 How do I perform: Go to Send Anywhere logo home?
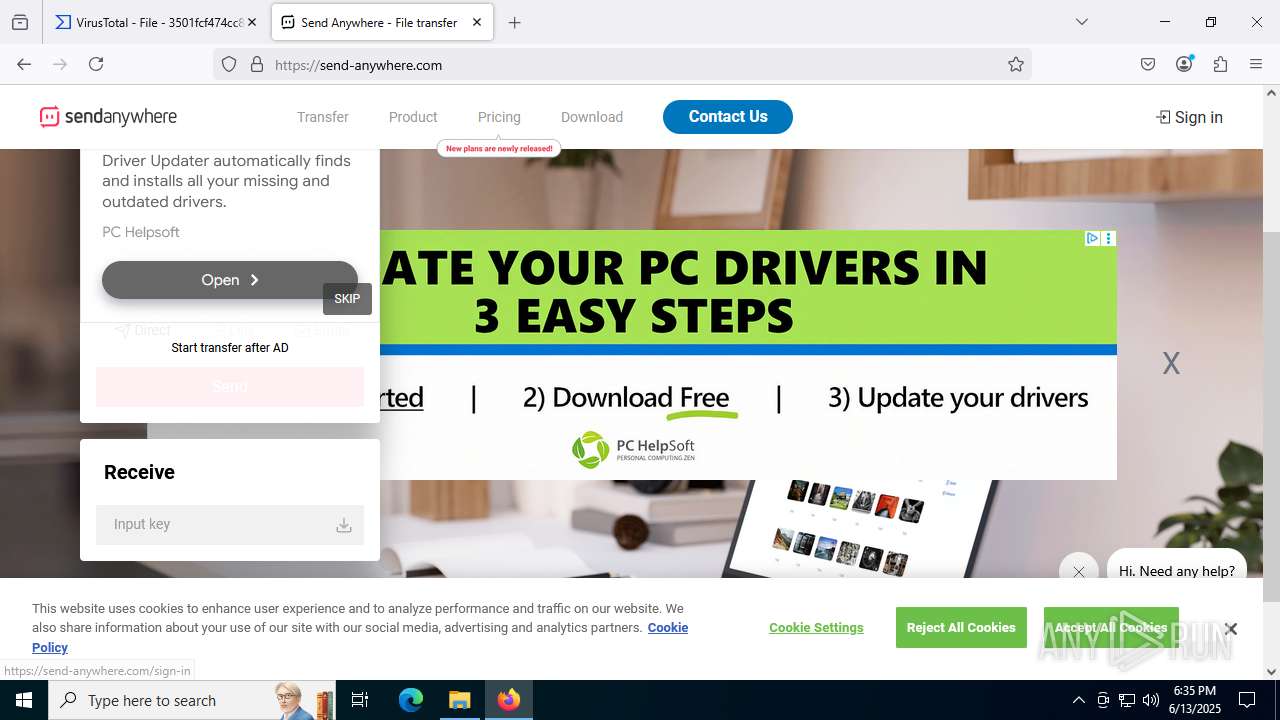pos(108,117)
